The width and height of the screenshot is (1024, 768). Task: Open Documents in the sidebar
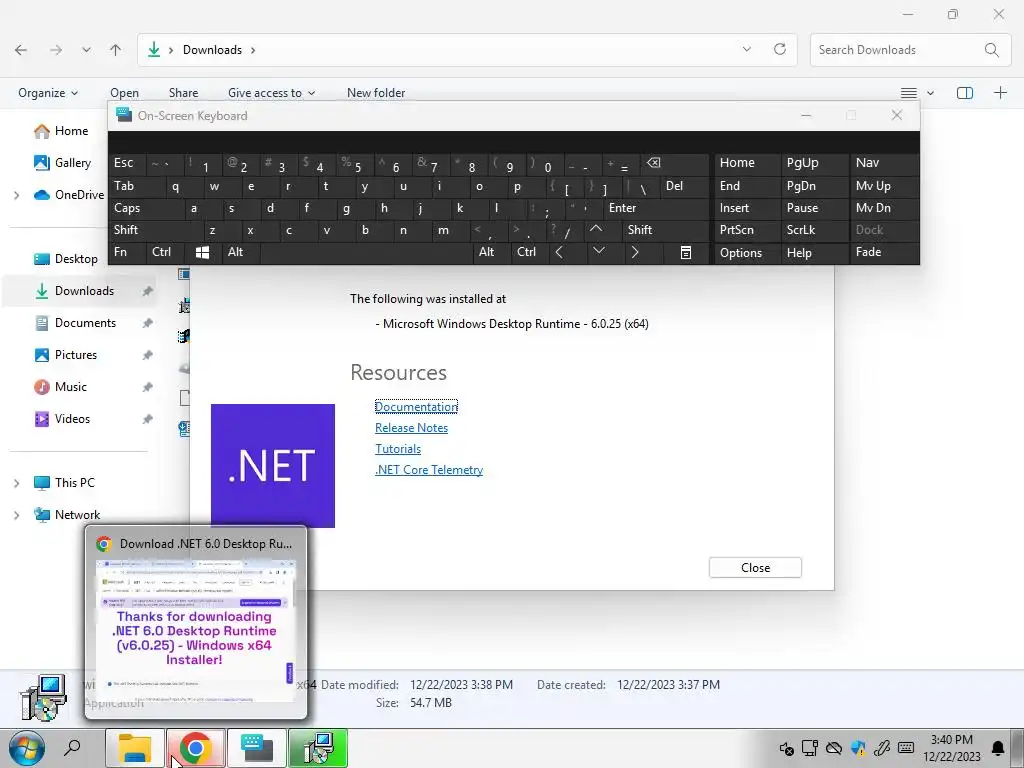click(x=85, y=323)
